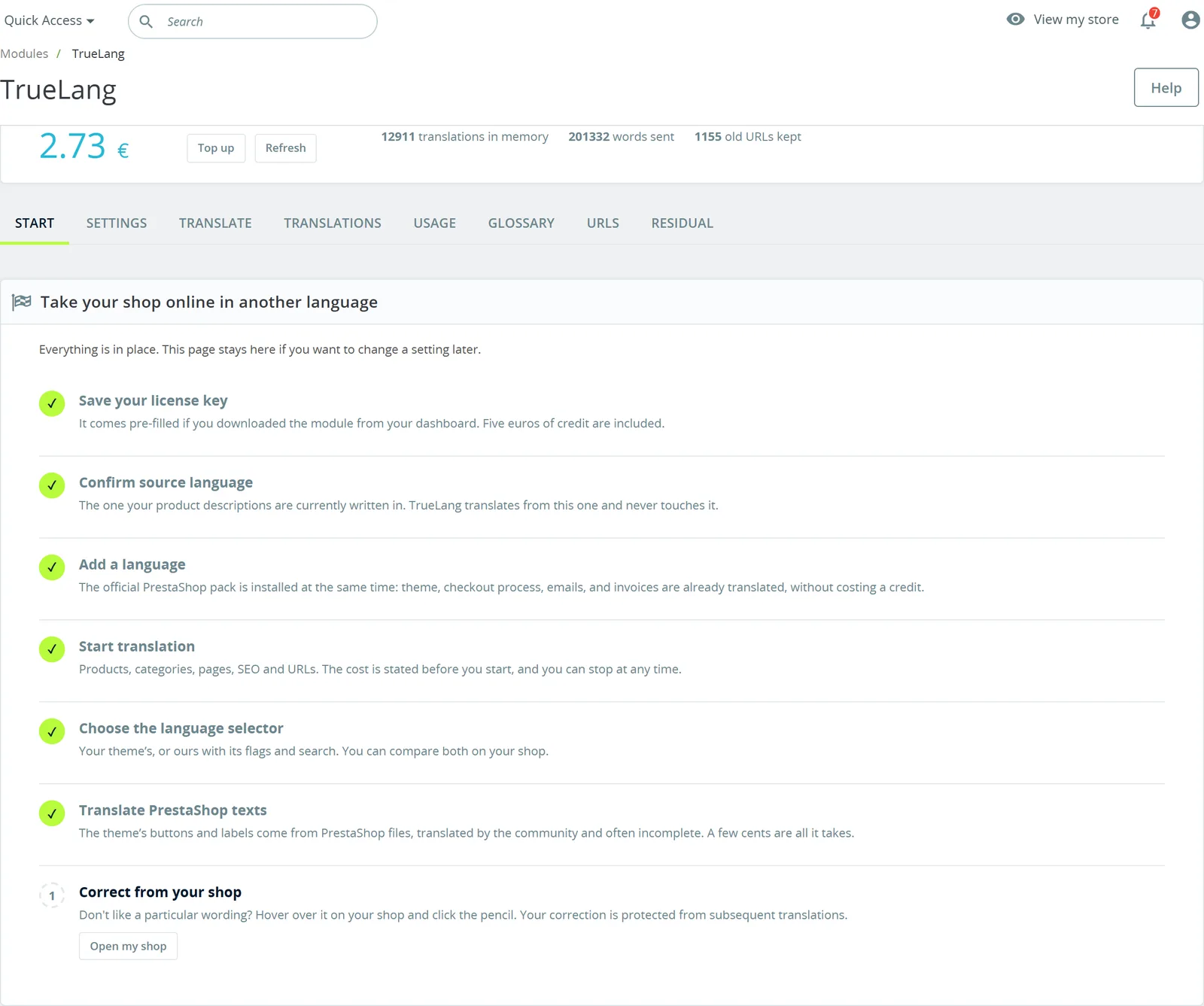Open the USAGE tab
The height and width of the screenshot is (1006, 1204).
point(435,223)
